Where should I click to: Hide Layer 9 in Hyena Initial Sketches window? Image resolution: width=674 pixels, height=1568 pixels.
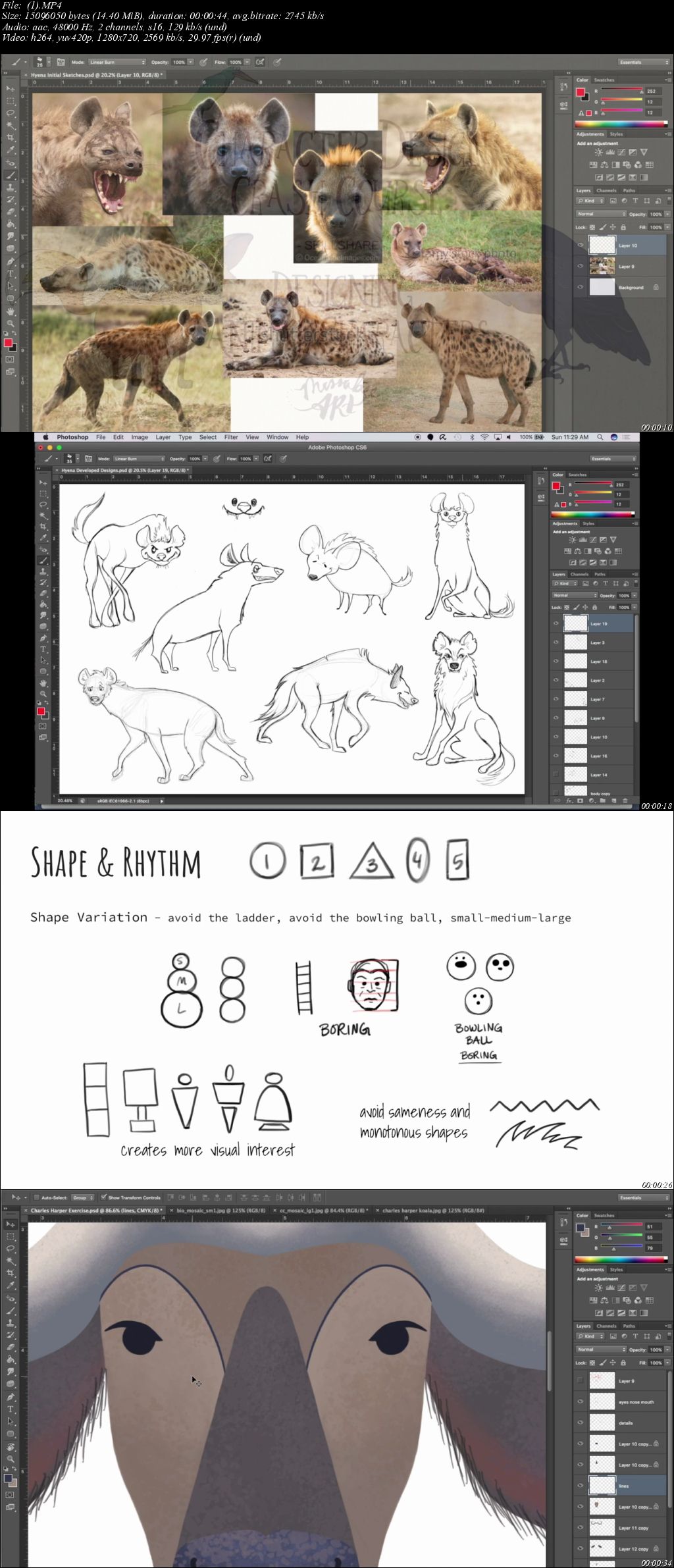(580, 267)
